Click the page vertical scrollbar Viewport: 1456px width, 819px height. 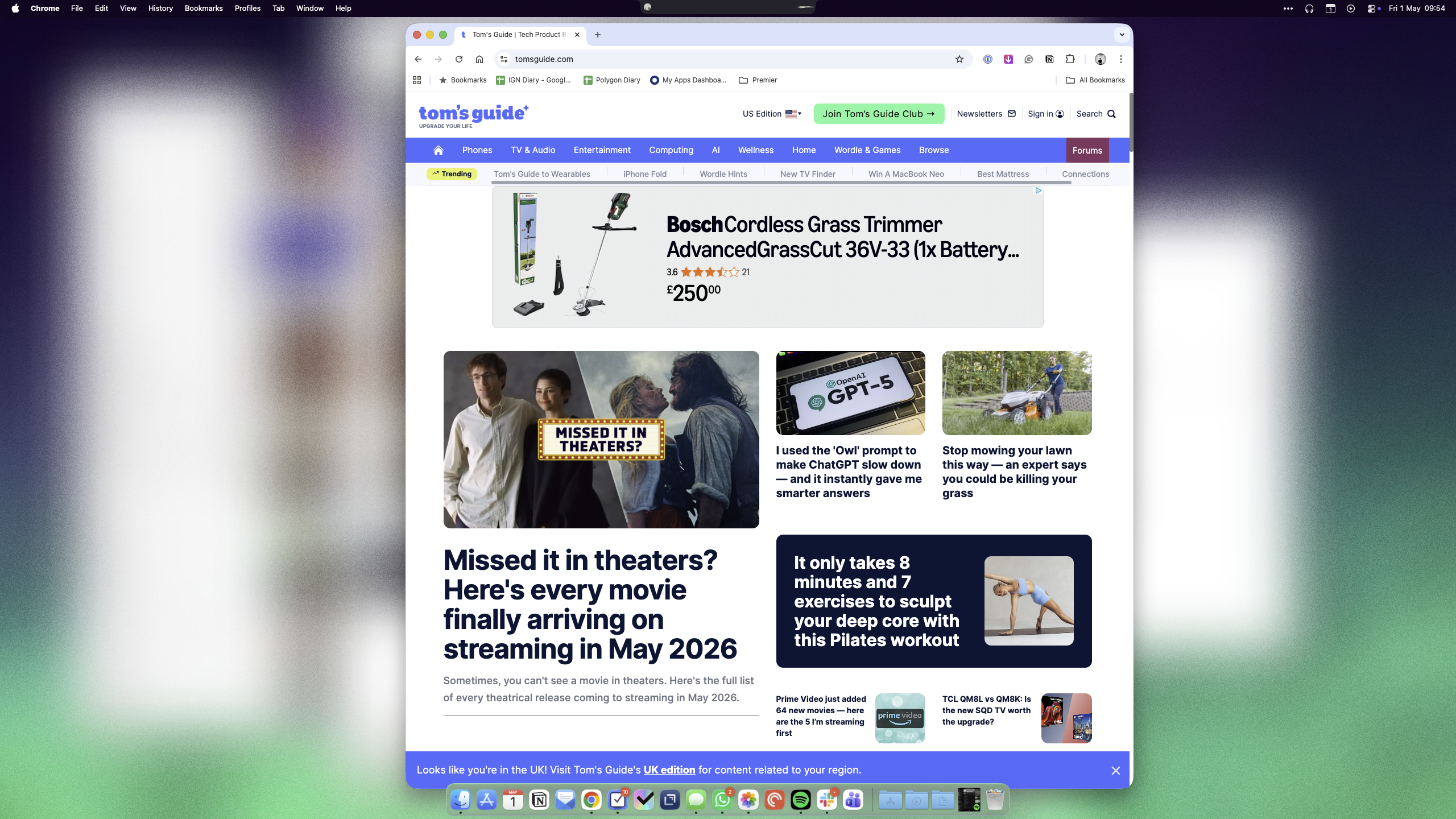point(1131,122)
